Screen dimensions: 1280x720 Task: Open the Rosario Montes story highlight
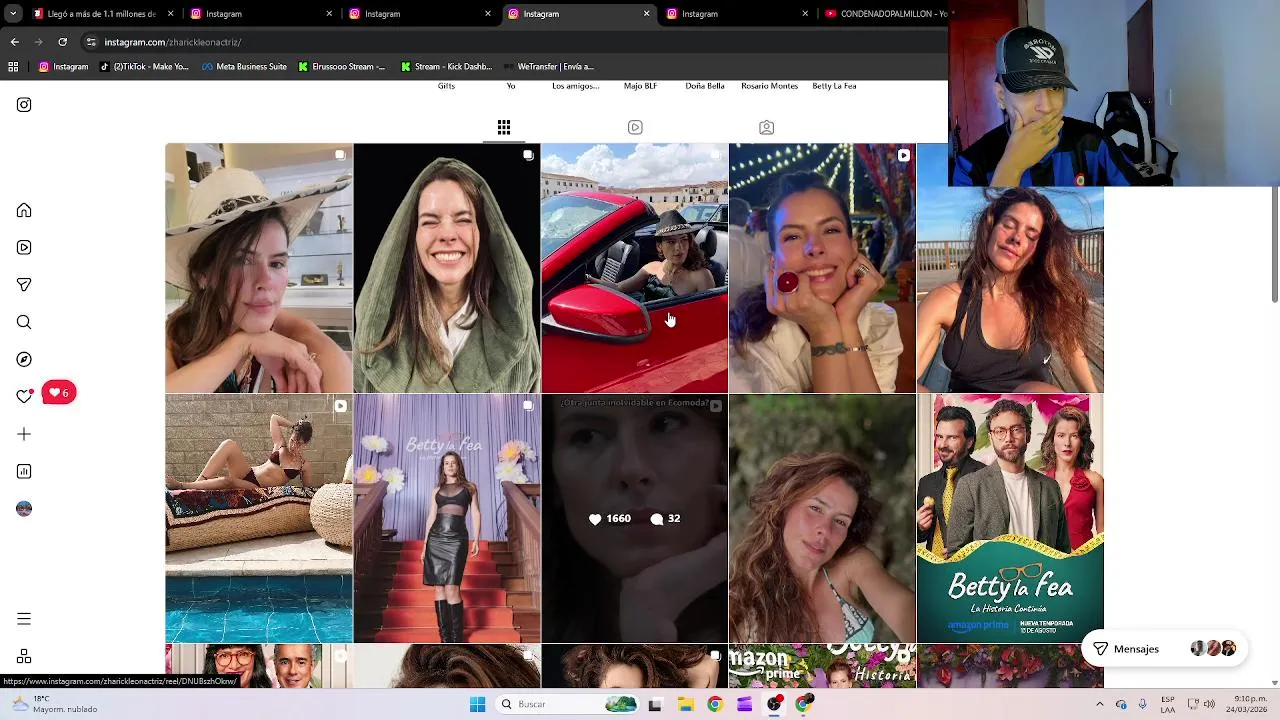pyautogui.click(x=770, y=86)
